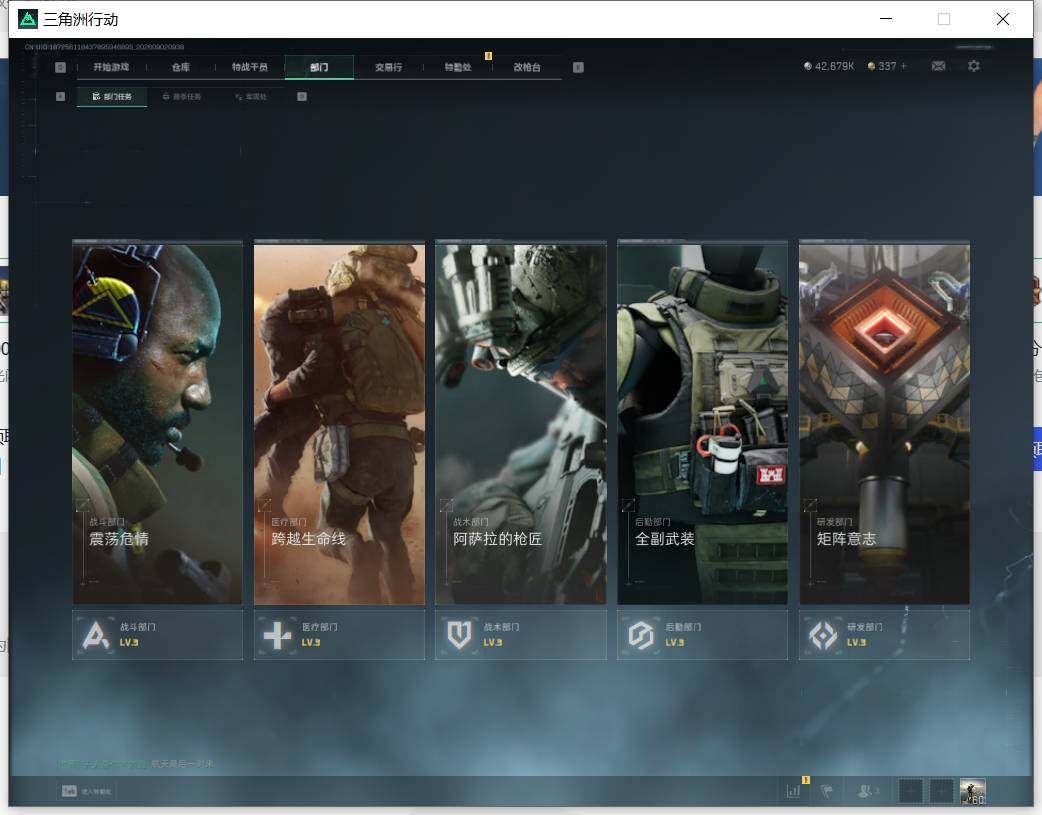Click the 医疗部门 cross icon

point(277,635)
